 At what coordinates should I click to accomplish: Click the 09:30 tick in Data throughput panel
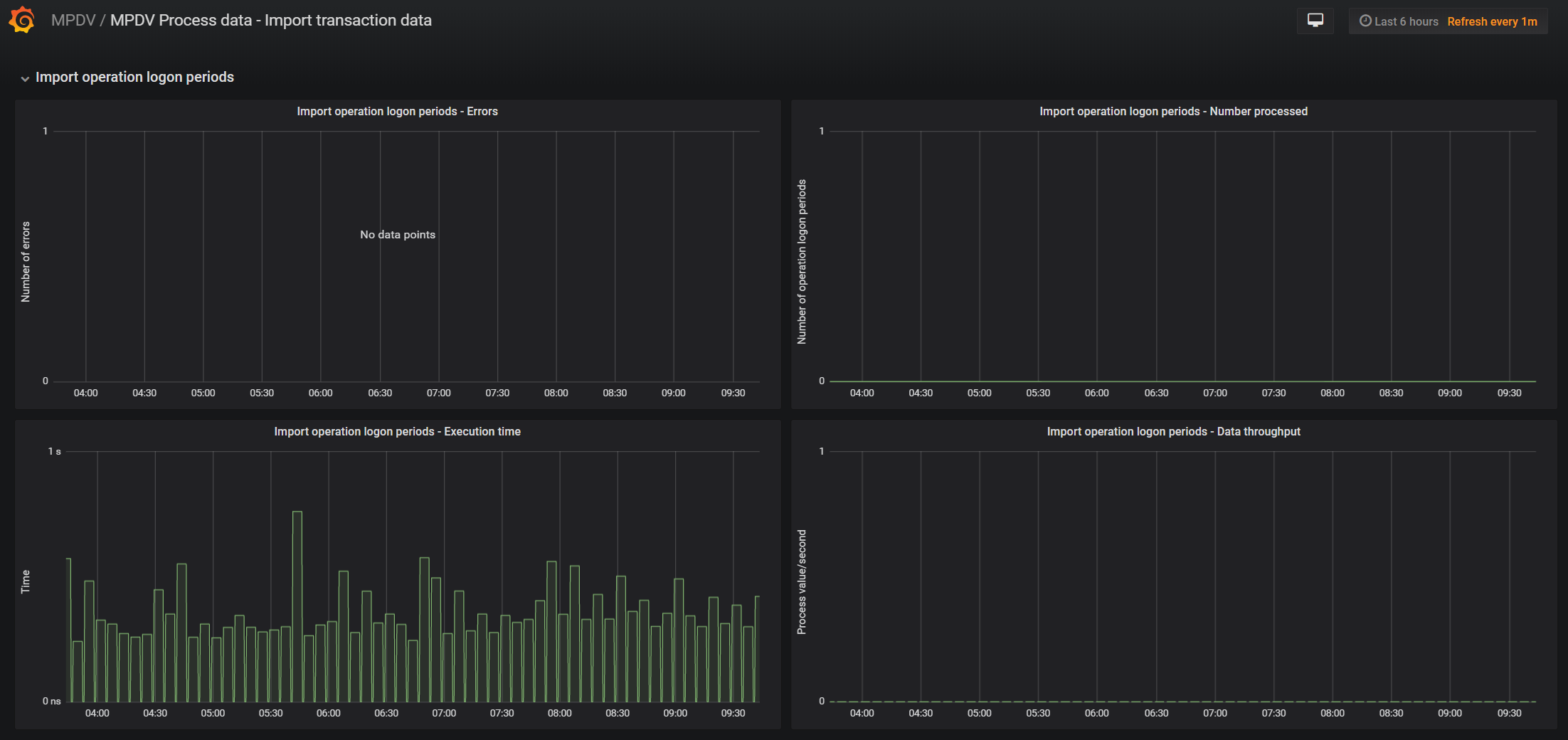pyautogui.click(x=1509, y=713)
